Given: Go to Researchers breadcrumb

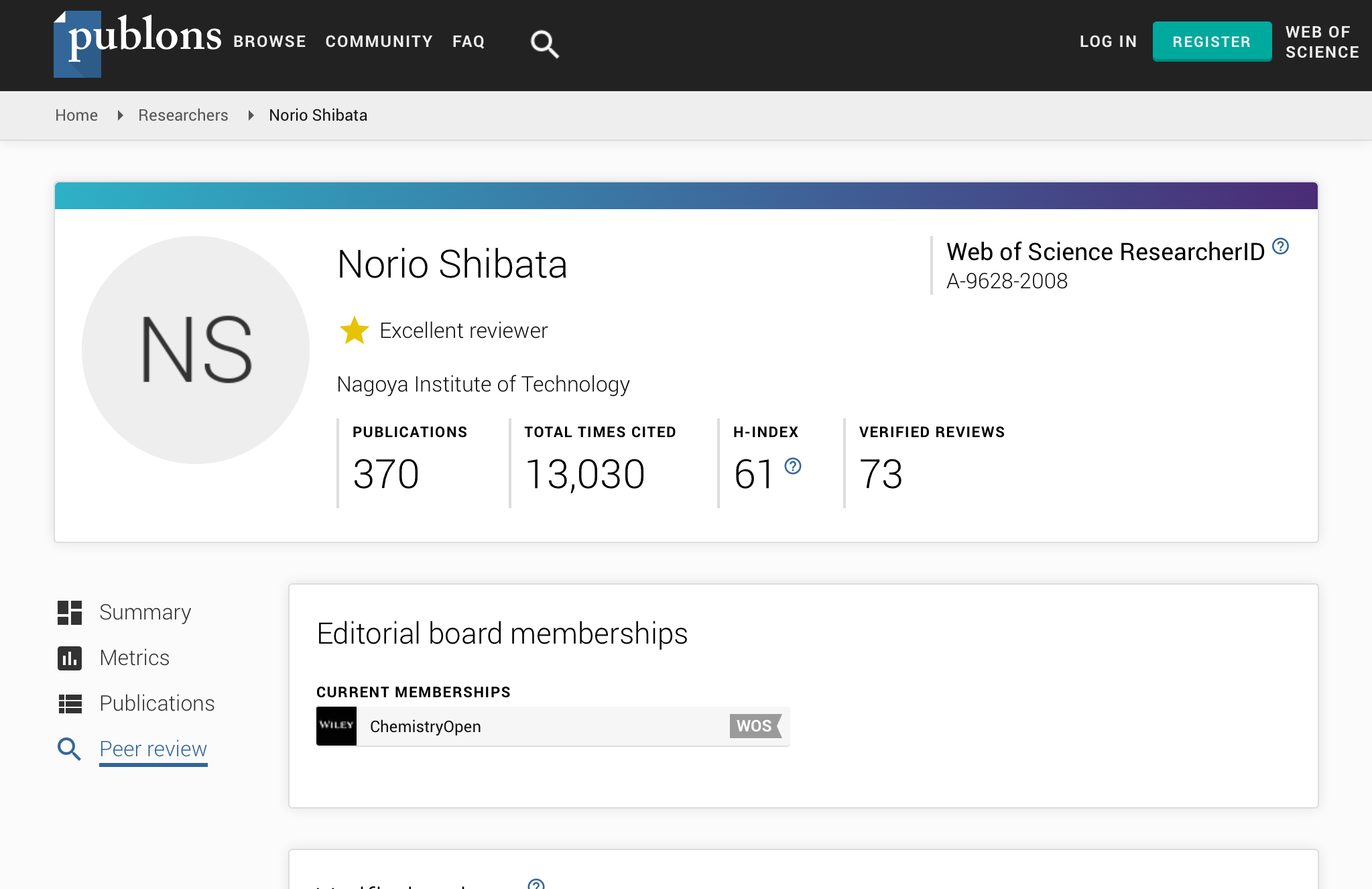Looking at the screenshot, I should (x=183, y=115).
